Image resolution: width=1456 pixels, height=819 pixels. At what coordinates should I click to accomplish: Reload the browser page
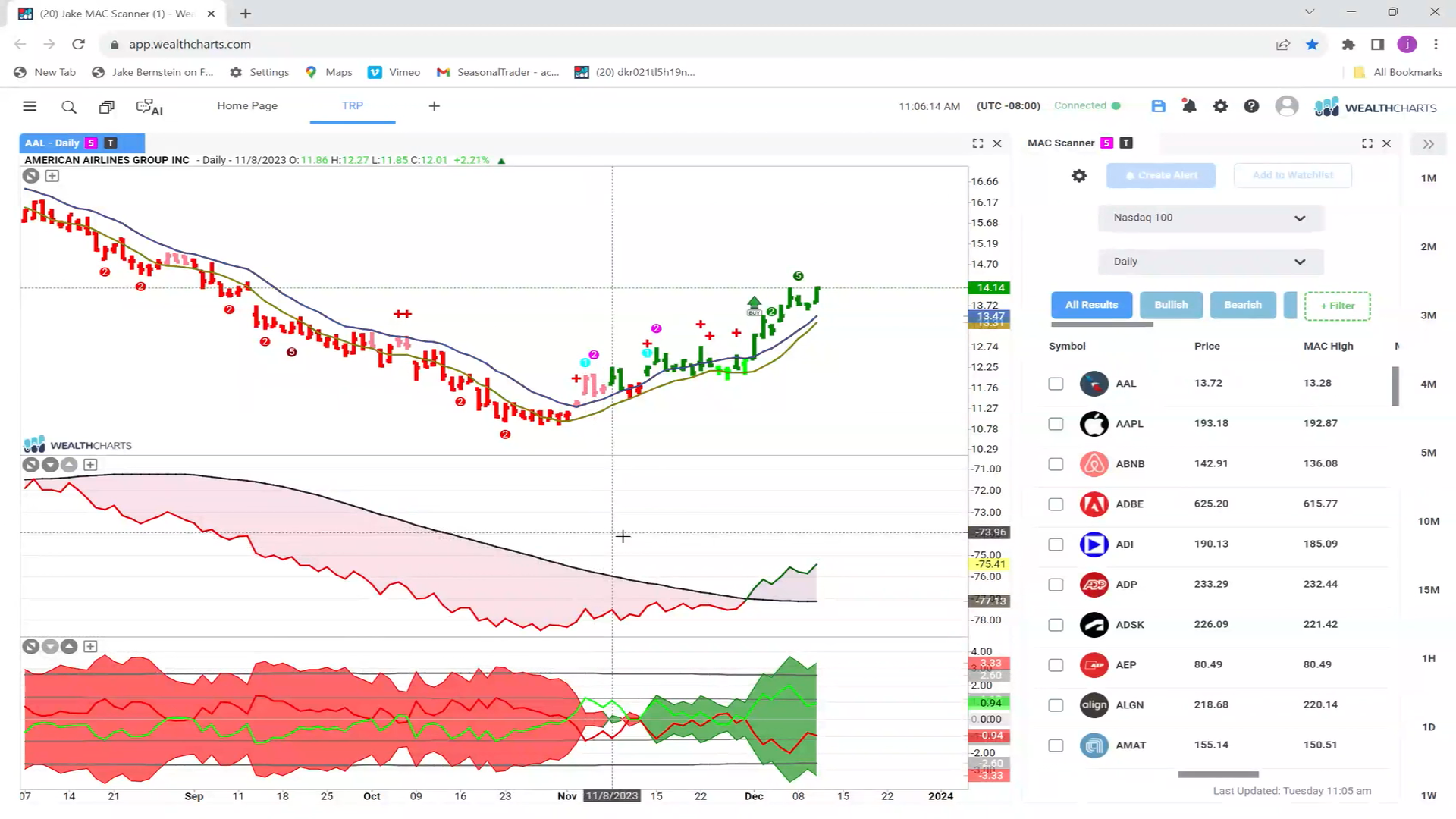click(x=78, y=45)
